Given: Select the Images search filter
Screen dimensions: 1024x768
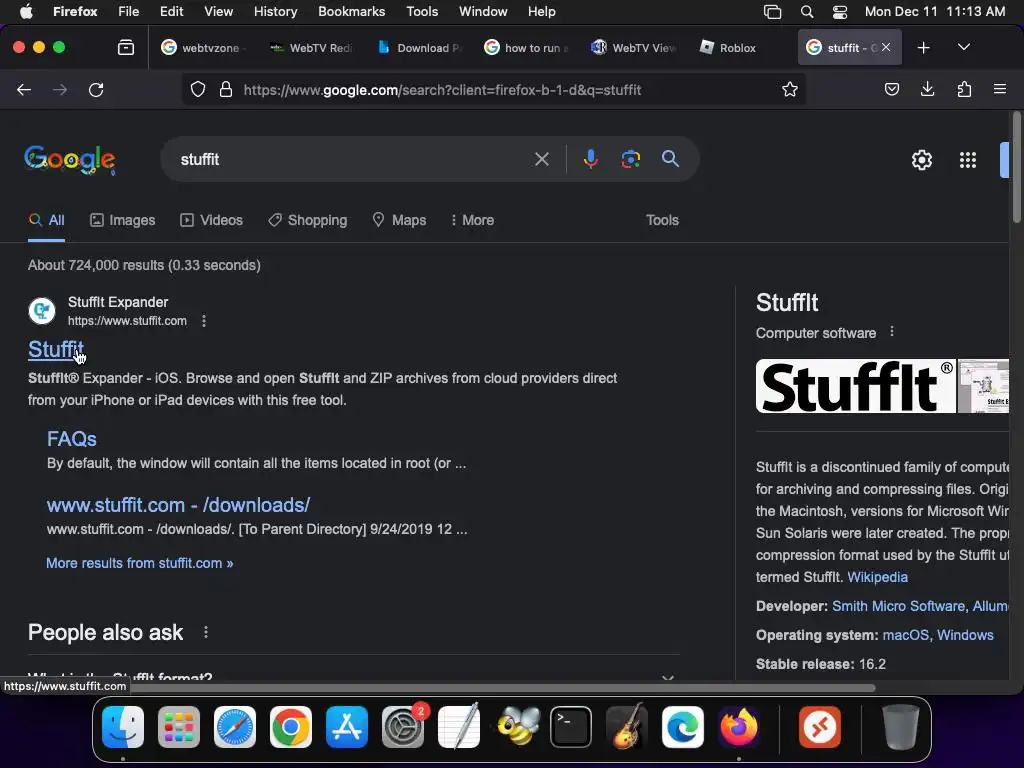Looking at the screenshot, I should click(123, 220).
